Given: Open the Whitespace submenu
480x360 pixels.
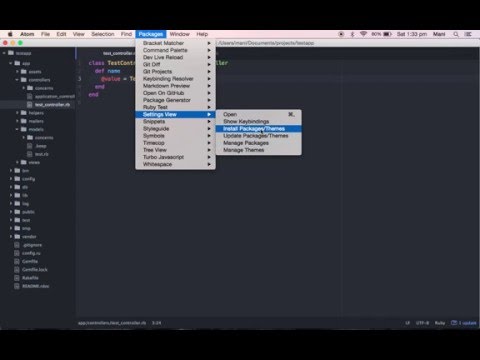Looking at the screenshot, I should [x=175, y=164].
